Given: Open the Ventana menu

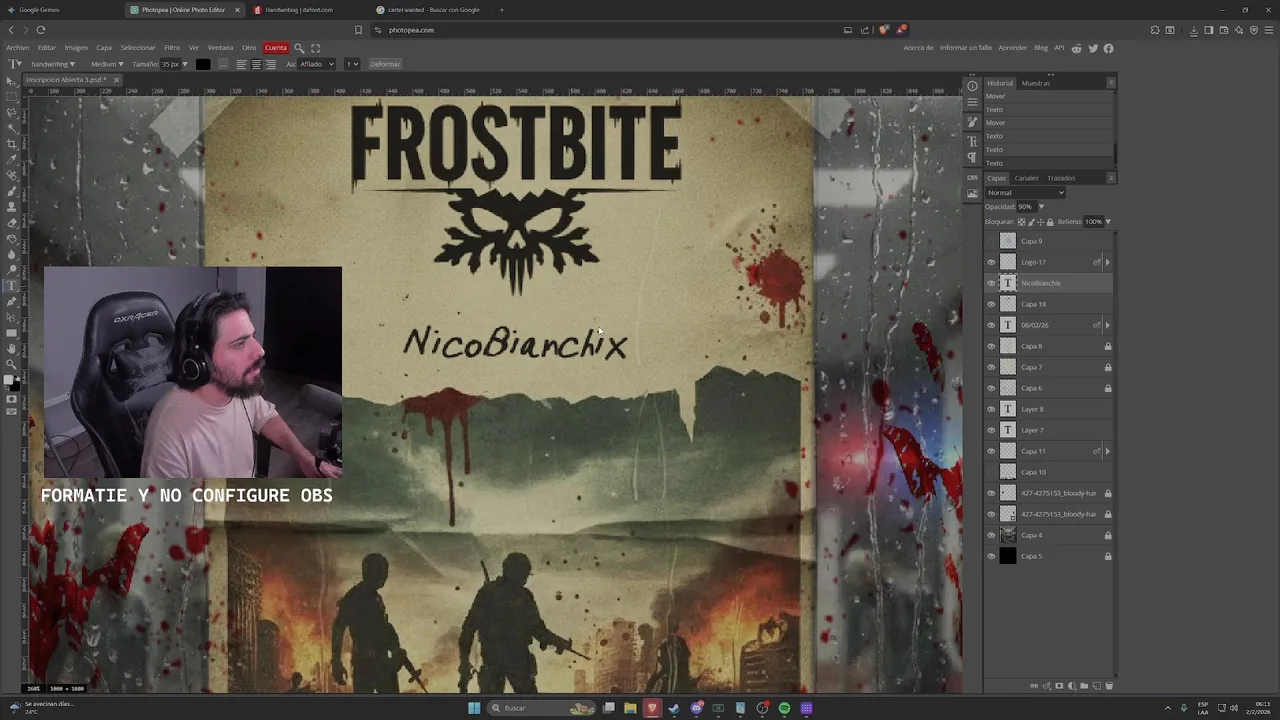Looking at the screenshot, I should pyautogui.click(x=220, y=48).
